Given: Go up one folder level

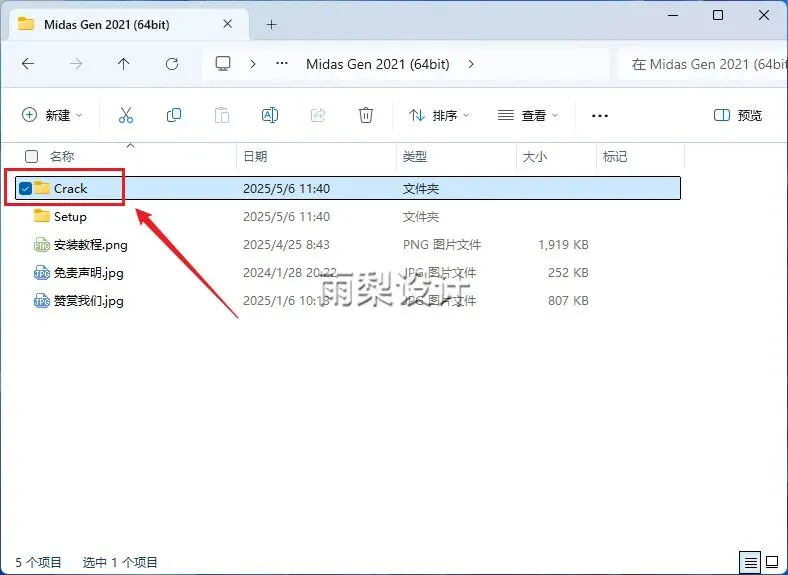Looking at the screenshot, I should pos(124,64).
